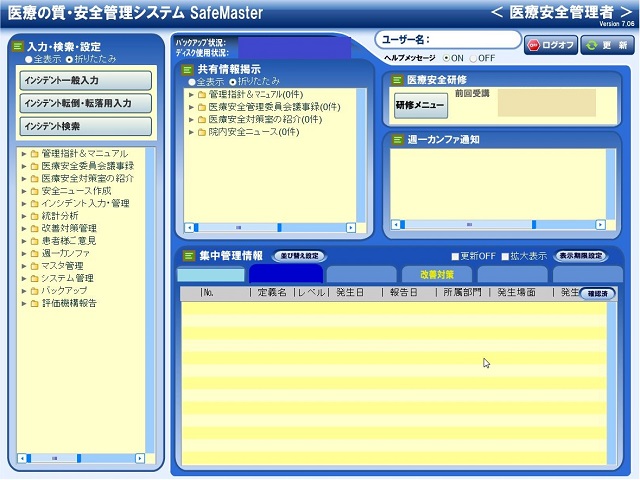Click the 集中管理情報 panel header icon
Viewport: 640px width, 480px height.
coord(188,256)
